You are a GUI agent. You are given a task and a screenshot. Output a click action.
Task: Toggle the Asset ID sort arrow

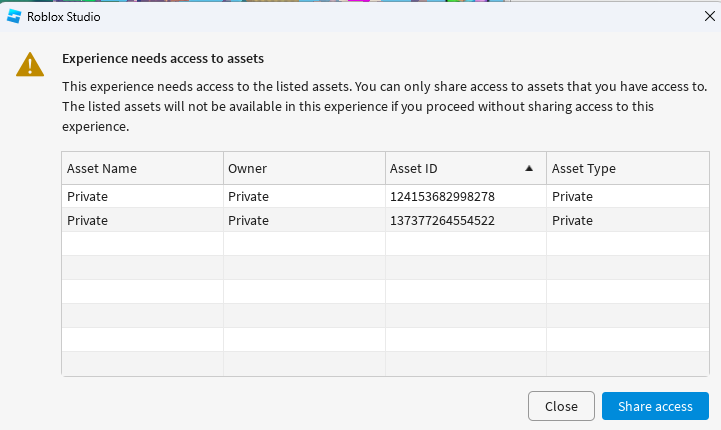click(x=529, y=169)
